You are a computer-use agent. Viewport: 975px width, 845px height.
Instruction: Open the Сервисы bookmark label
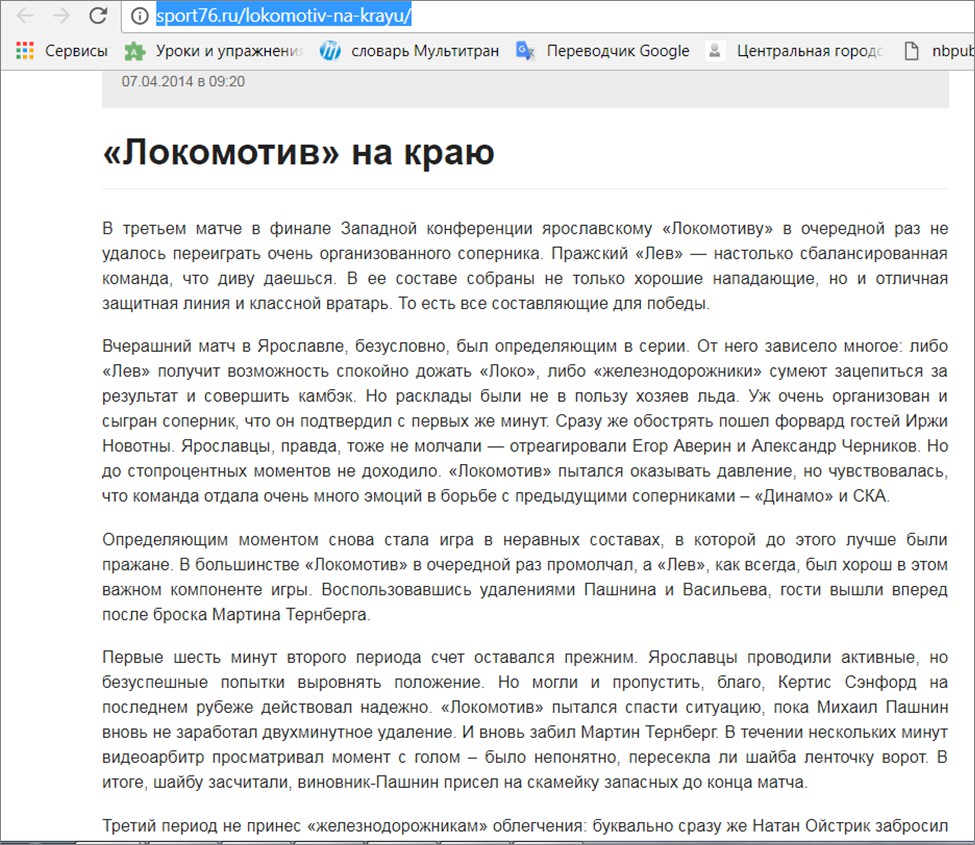point(76,51)
